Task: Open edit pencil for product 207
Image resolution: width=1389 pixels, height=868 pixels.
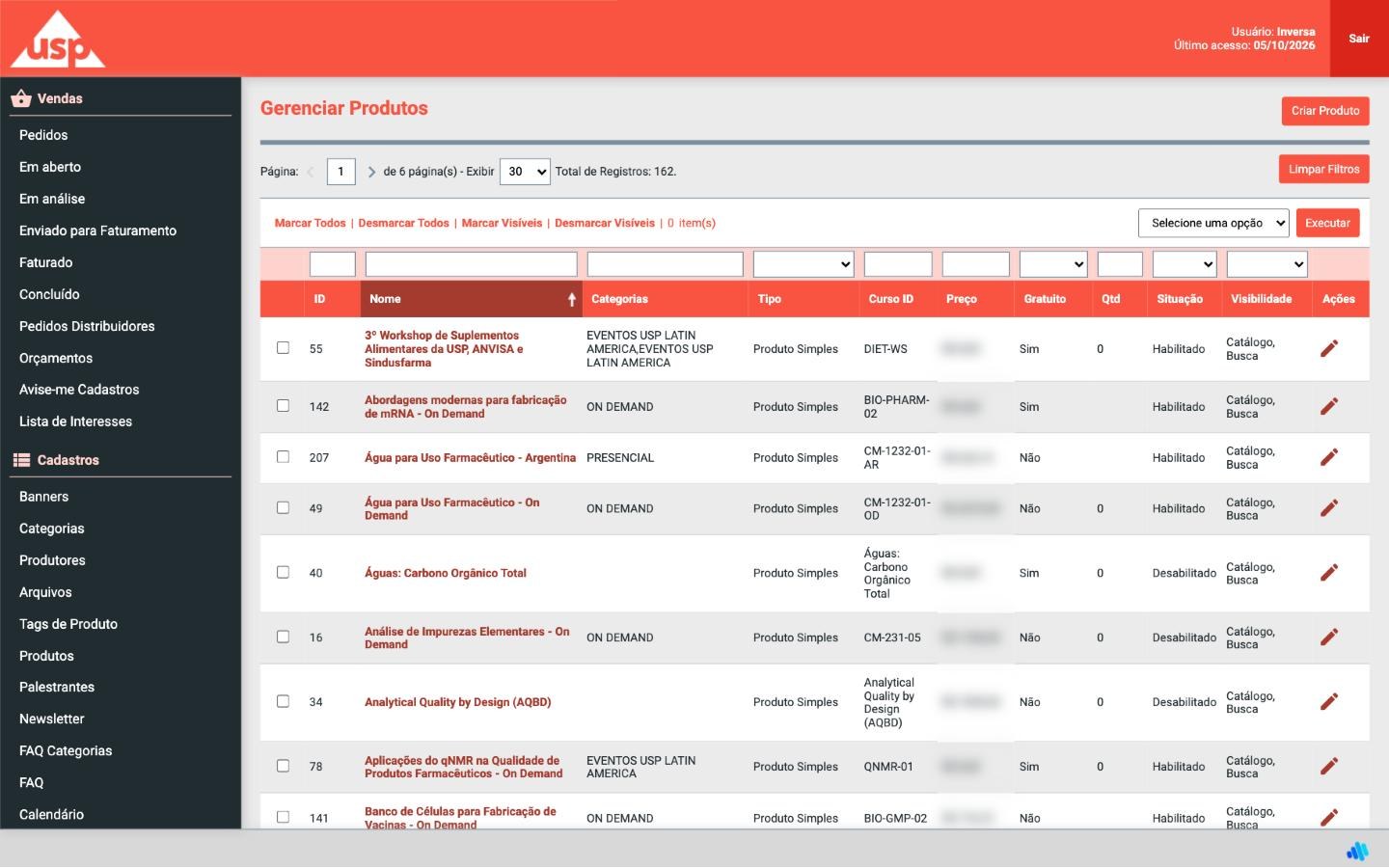Action: point(1329,458)
